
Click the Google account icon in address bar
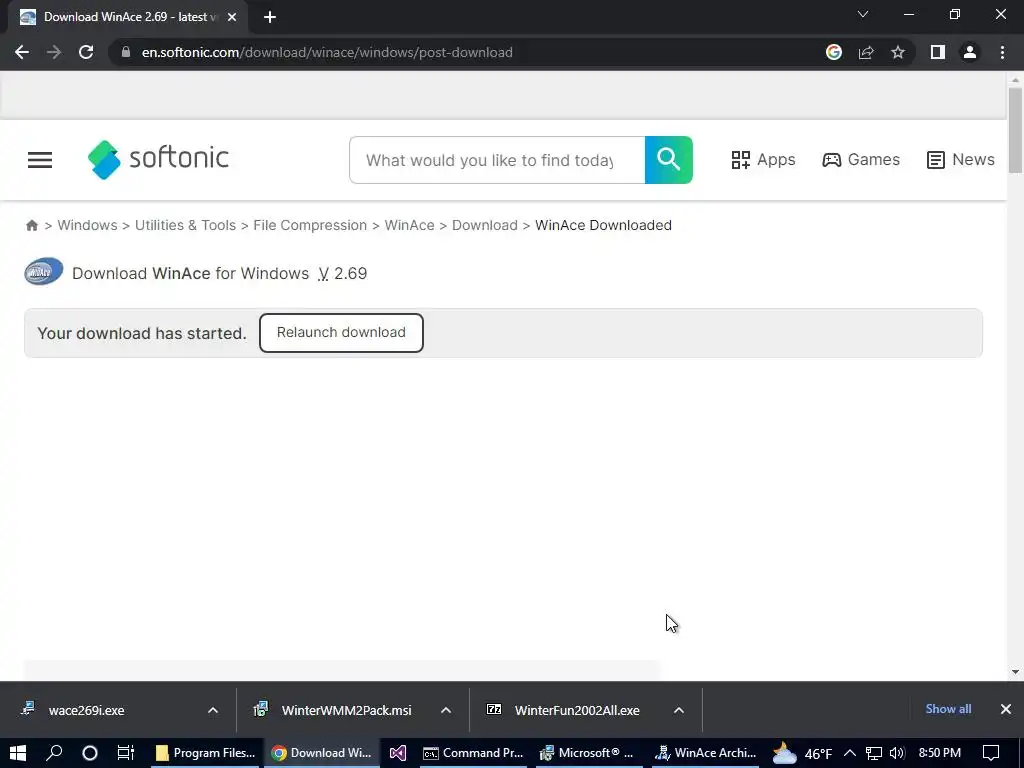834,52
